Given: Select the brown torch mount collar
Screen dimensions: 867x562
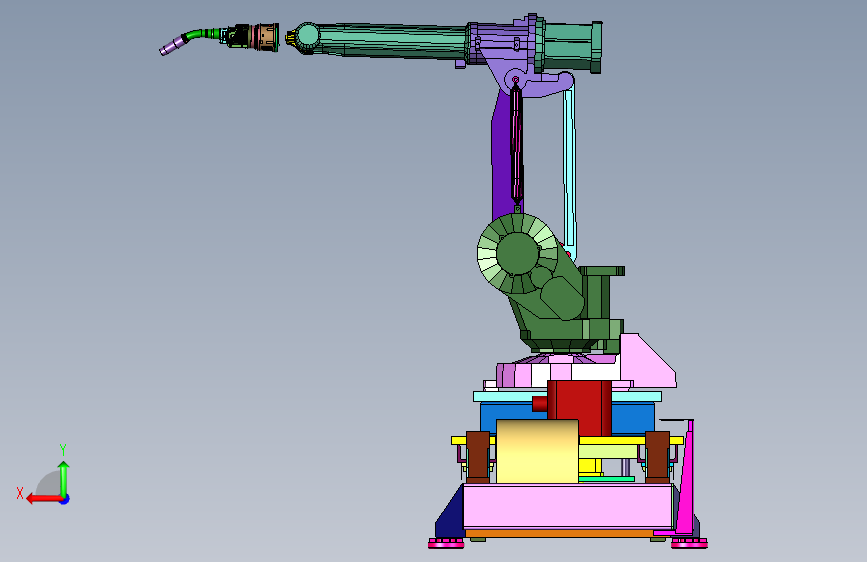Looking at the screenshot, I should tap(268, 37).
